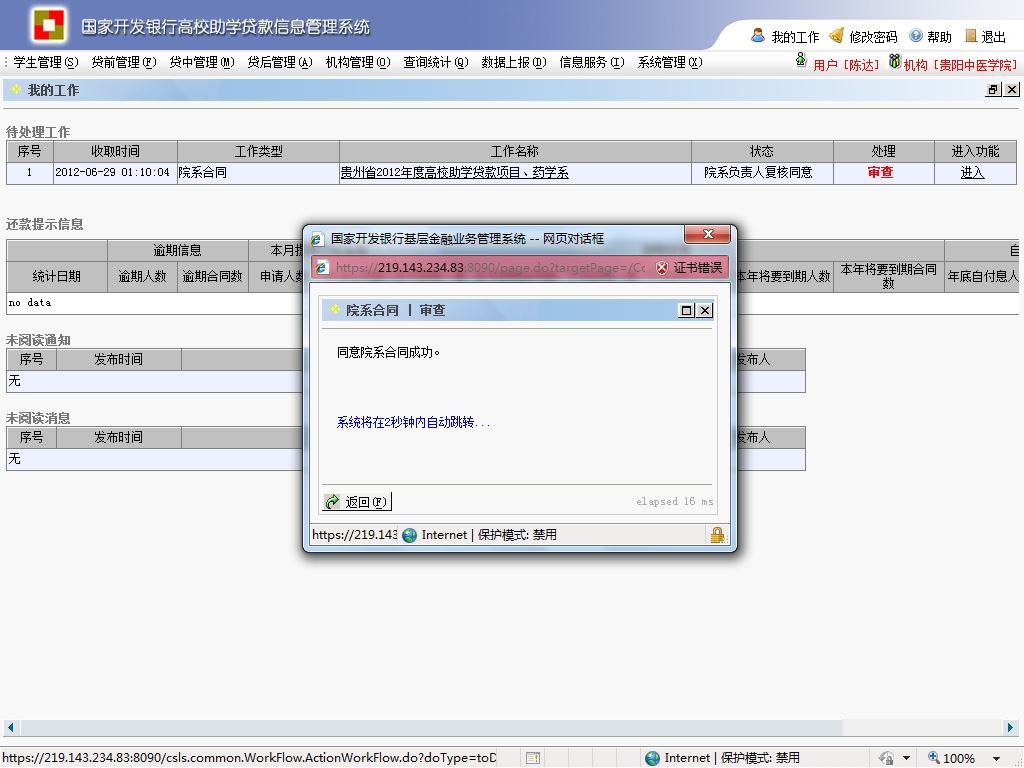This screenshot has height=768, width=1024.
Task: Click 进入 link in 进入功能 column
Action: click(972, 172)
